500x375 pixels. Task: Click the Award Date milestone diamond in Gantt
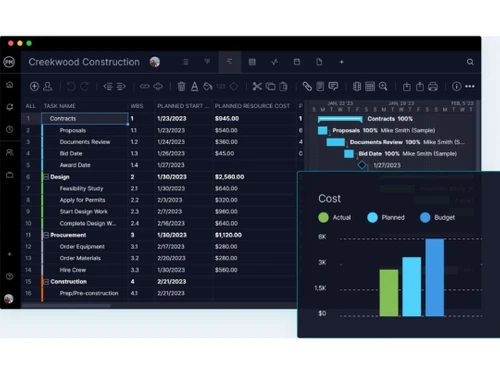tap(362, 165)
